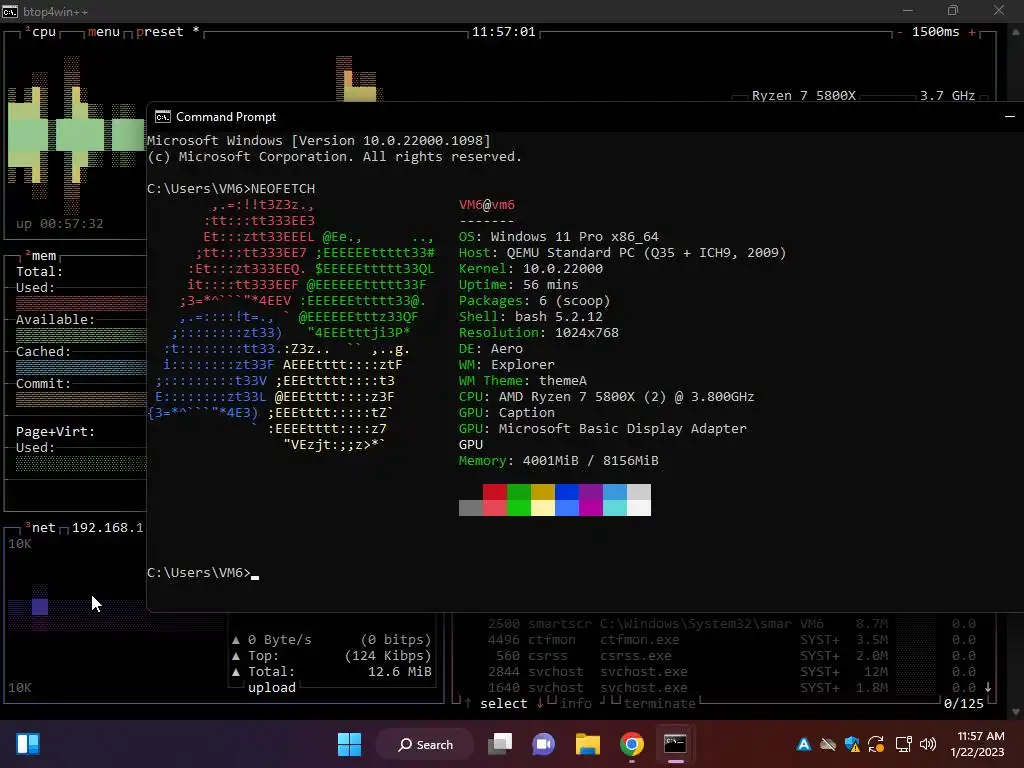Click the Command Prompt cursor line

(203, 573)
